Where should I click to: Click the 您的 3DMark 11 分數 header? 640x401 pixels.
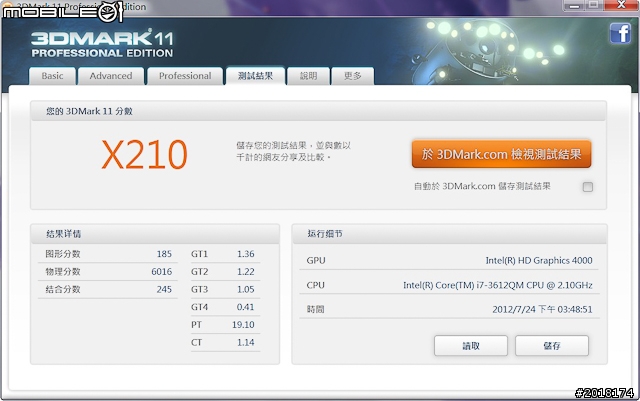pos(318,111)
